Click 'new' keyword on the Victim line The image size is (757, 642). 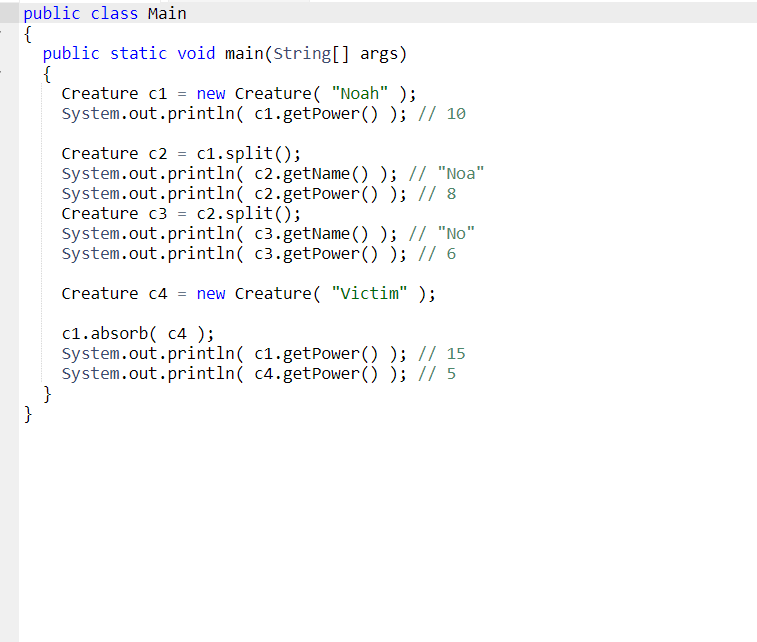tap(210, 294)
